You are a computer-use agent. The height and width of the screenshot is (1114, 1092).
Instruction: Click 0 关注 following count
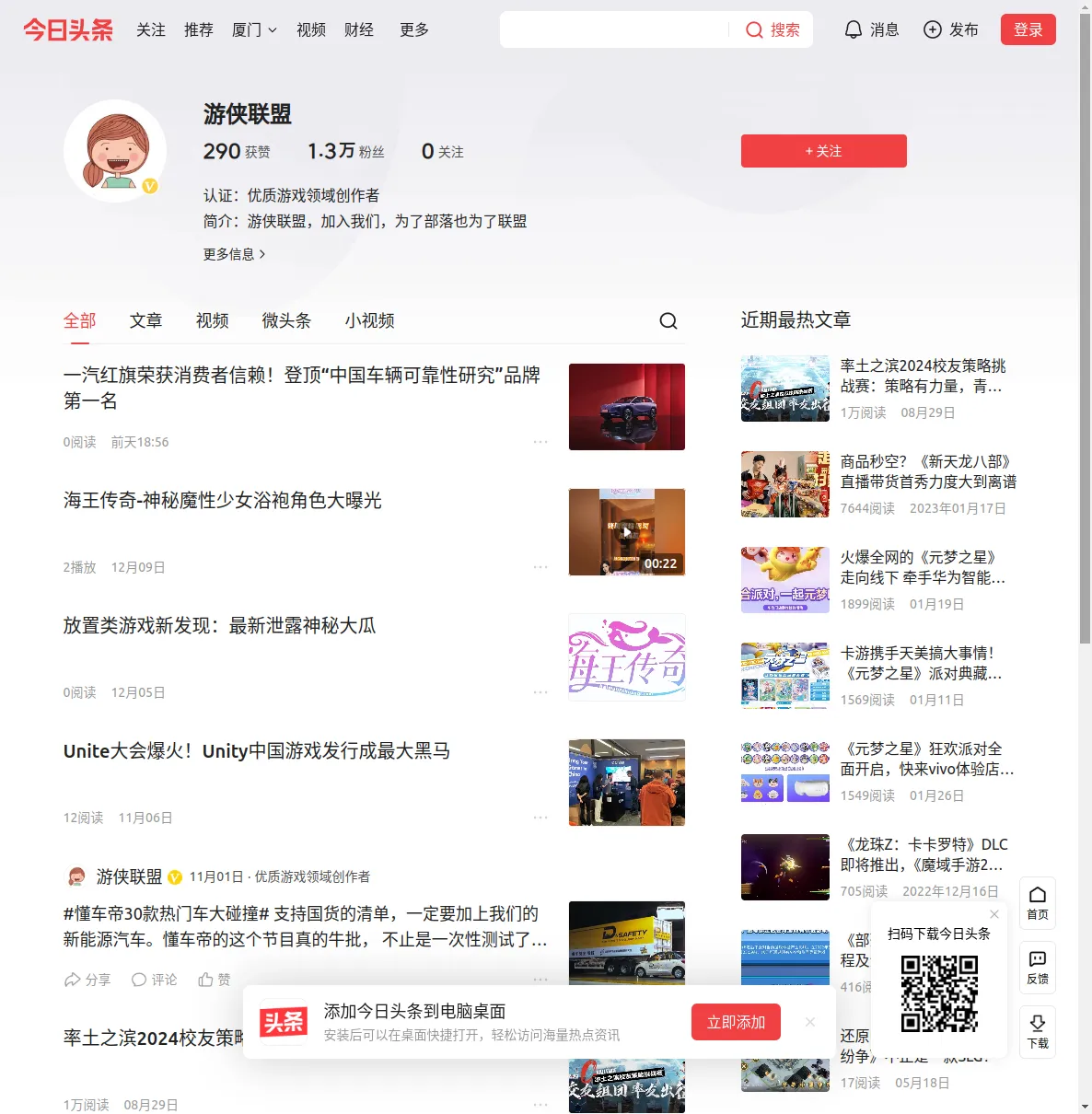(443, 151)
